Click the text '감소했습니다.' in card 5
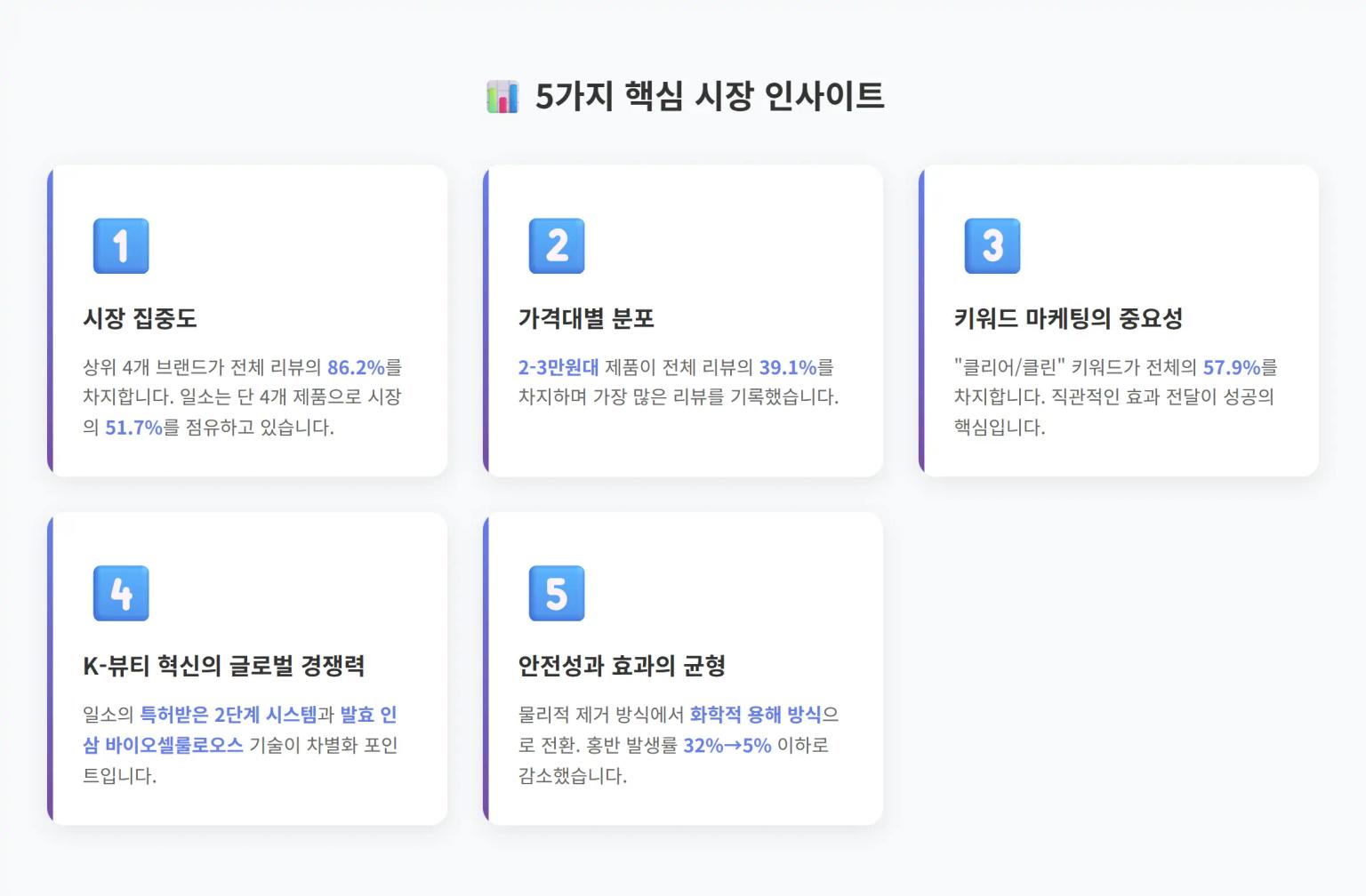The width and height of the screenshot is (1366, 896). [573, 775]
